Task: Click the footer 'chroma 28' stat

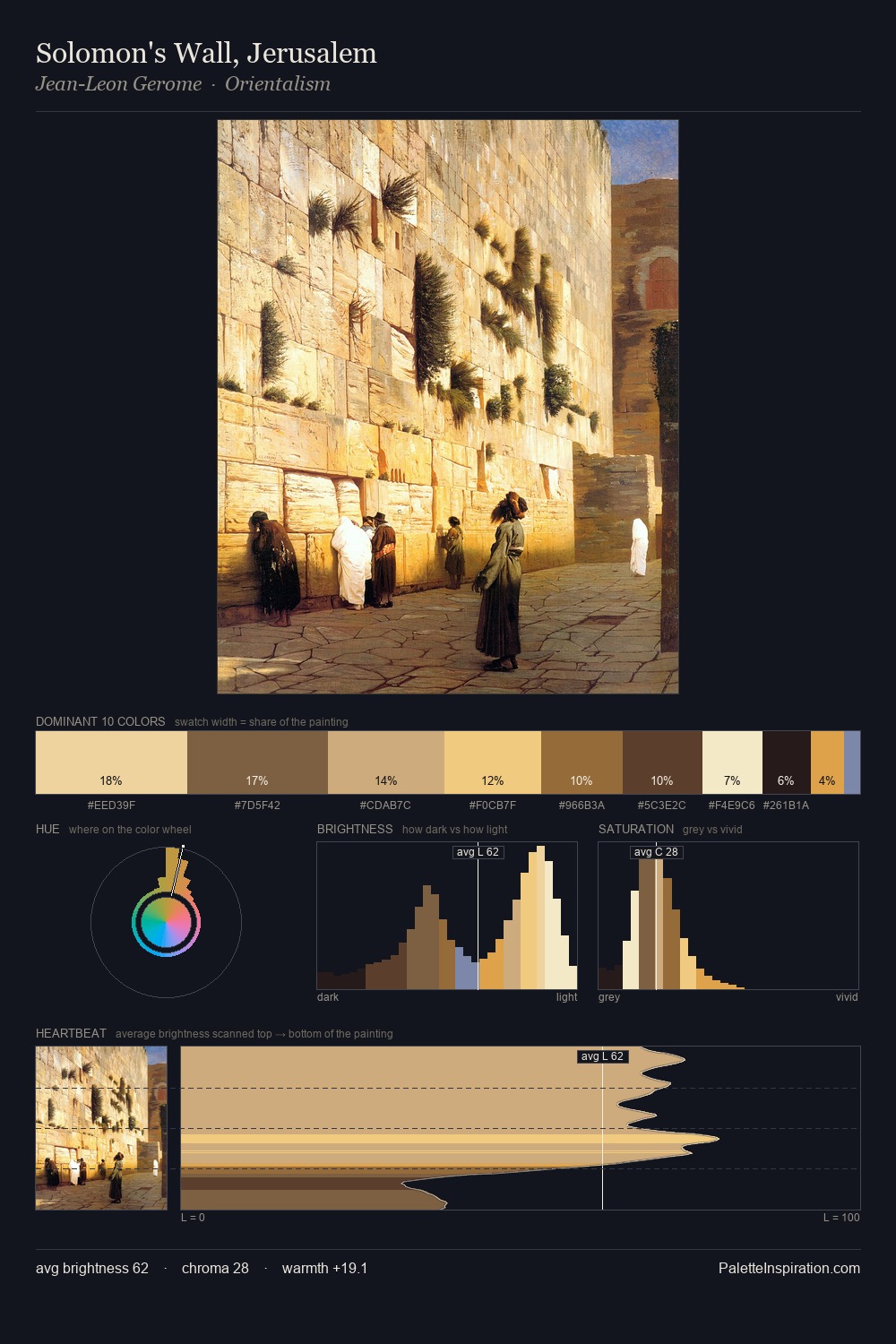Action: [215, 1268]
